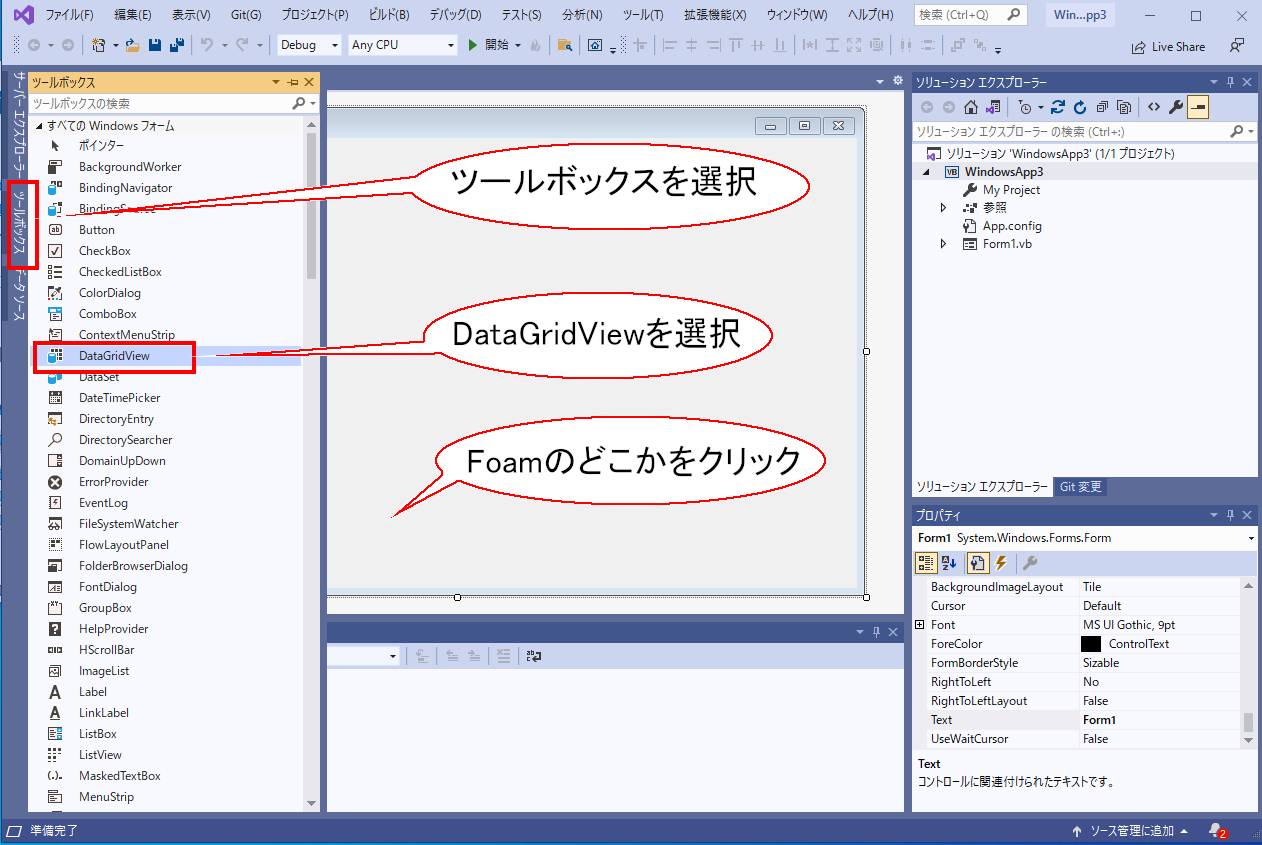Show events with the lightning bolt icon
The height and width of the screenshot is (845, 1262).
[x=1001, y=563]
